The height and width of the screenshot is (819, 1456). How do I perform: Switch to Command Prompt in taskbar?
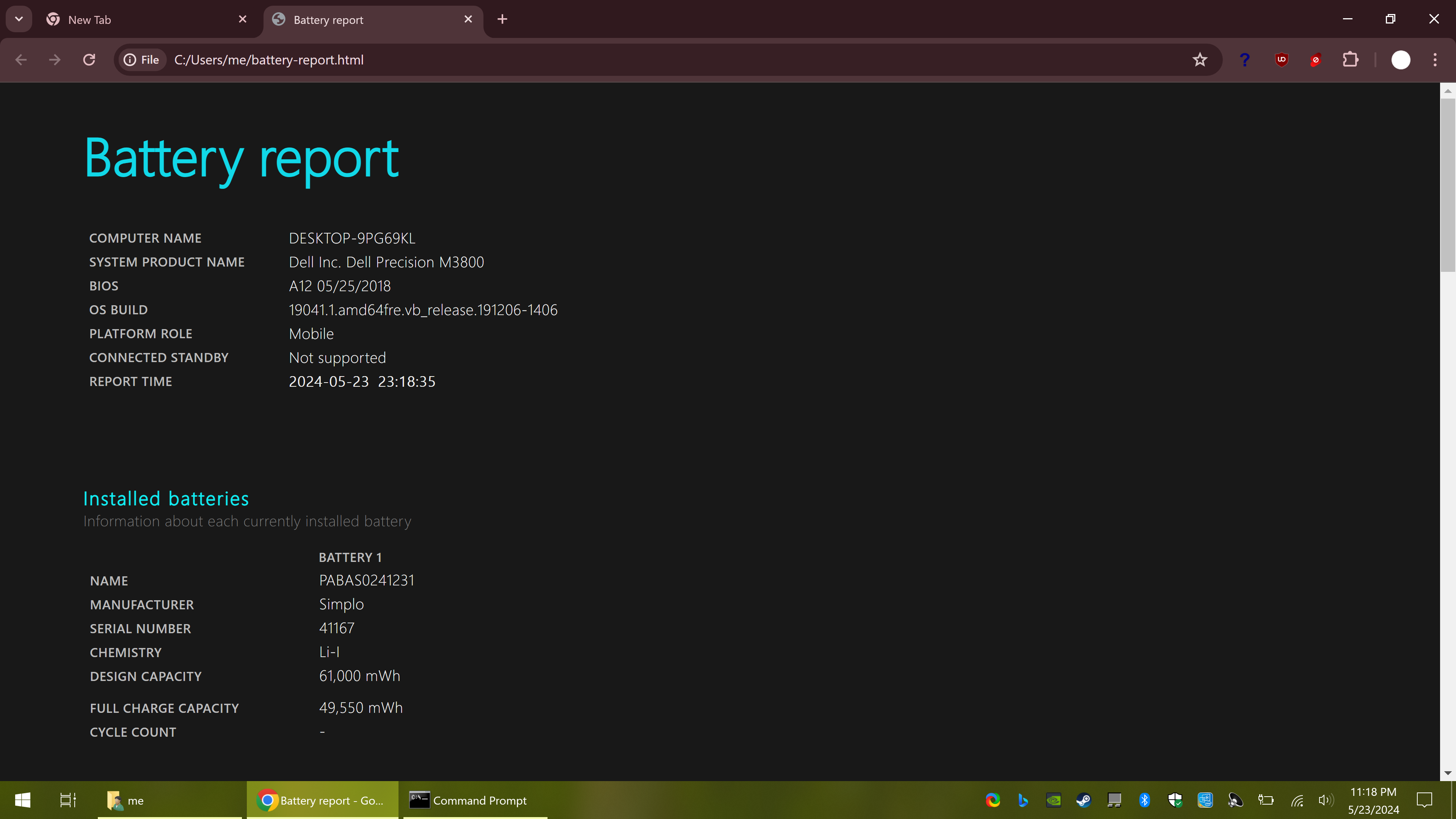pos(469,800)
